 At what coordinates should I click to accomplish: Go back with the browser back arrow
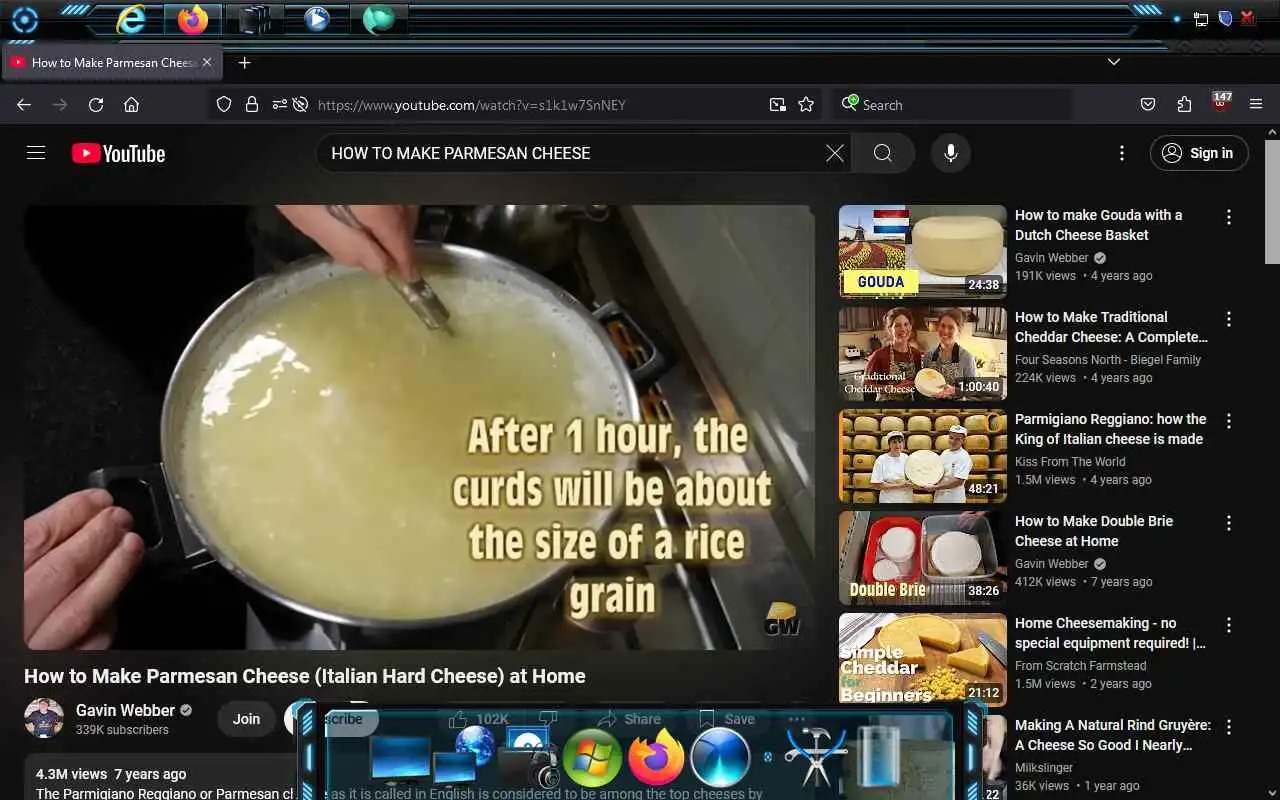click(x=24, y=105)
